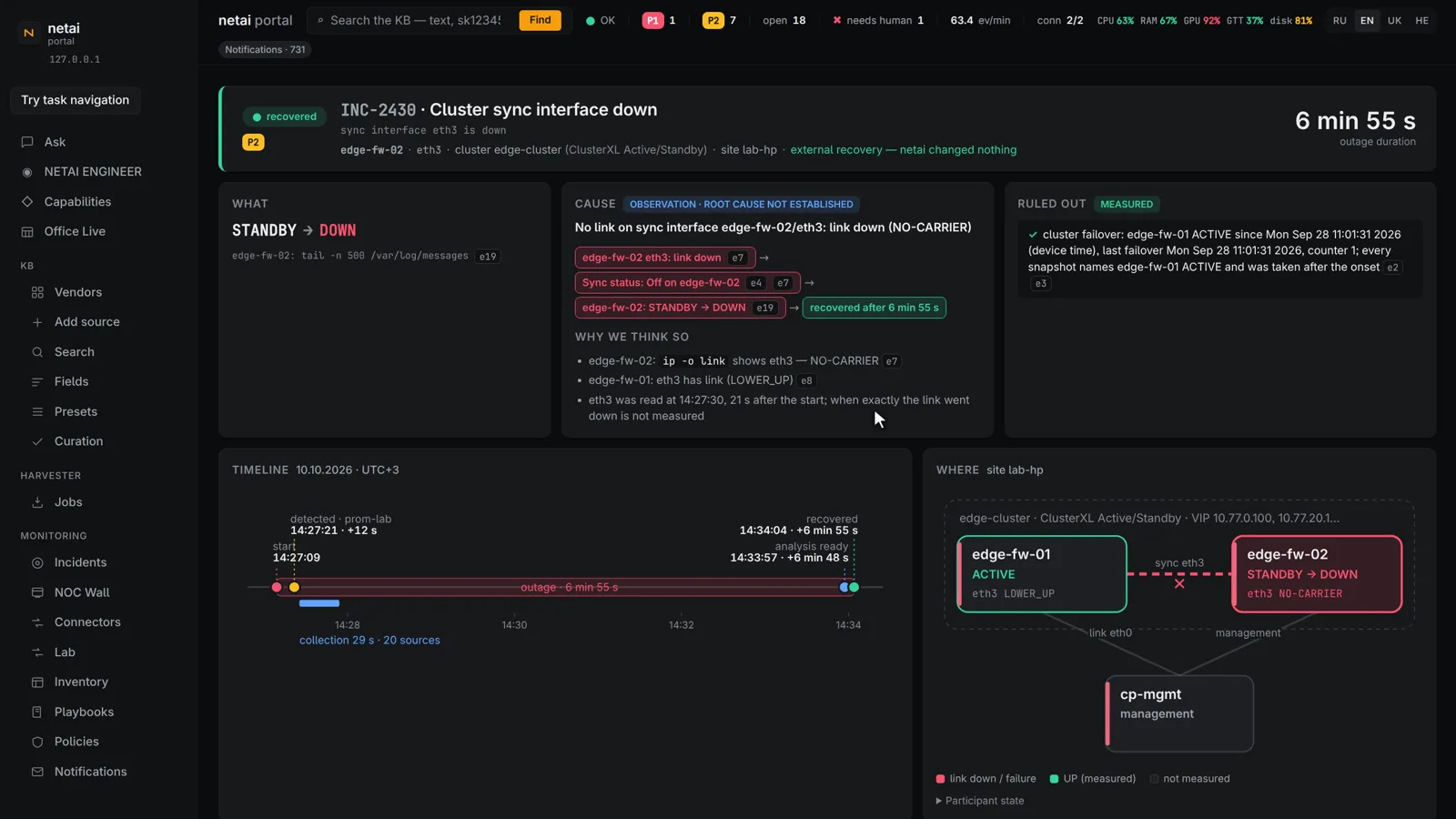Click the Add source plus icon
Viewport: 1456px width, 819px height.
click(37, 322)
